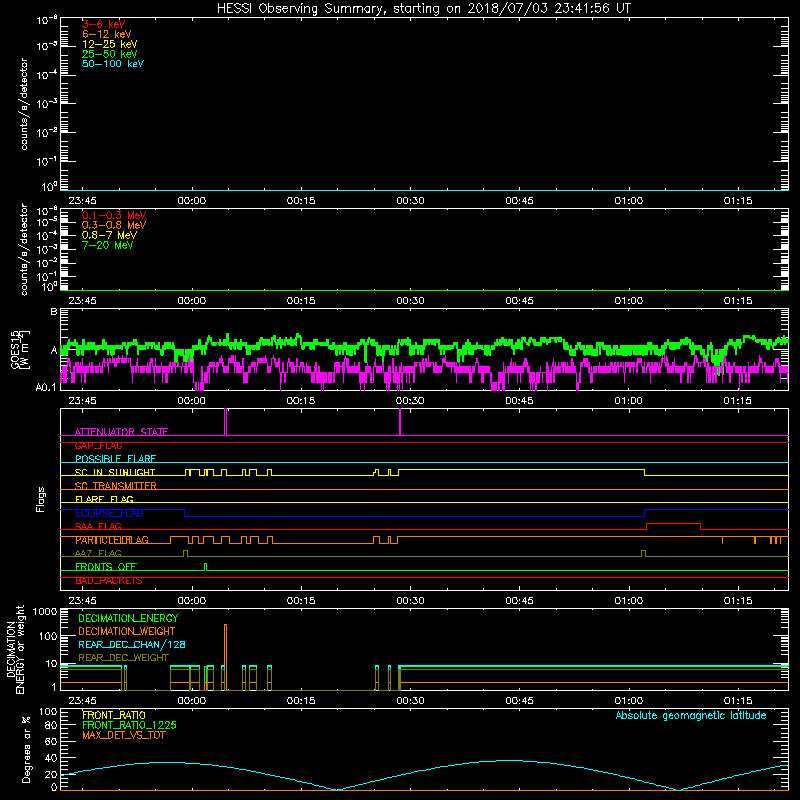Click the 01:15 tick under the decimation panel

pos(738,701)
